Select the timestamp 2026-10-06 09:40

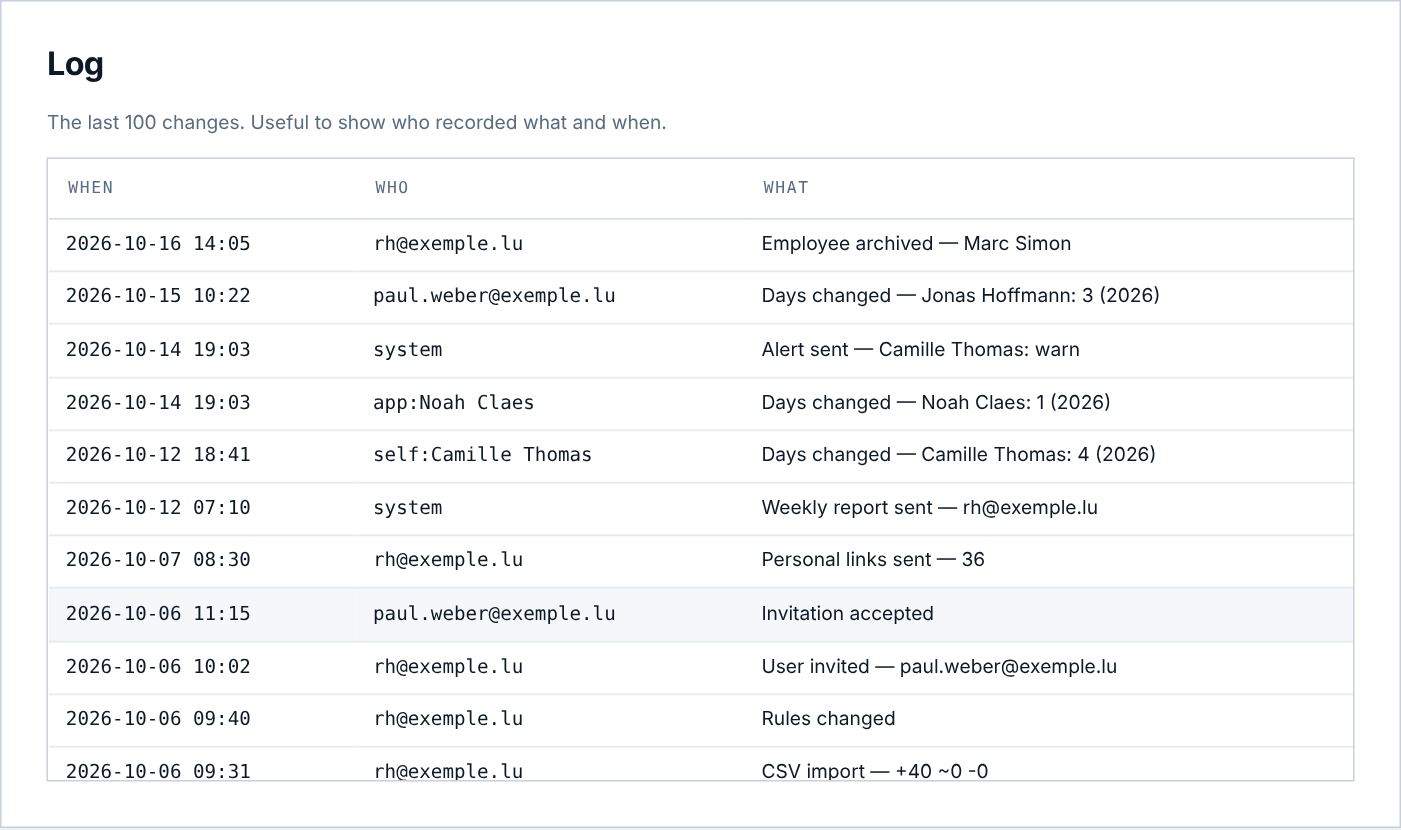pos(158,719)
